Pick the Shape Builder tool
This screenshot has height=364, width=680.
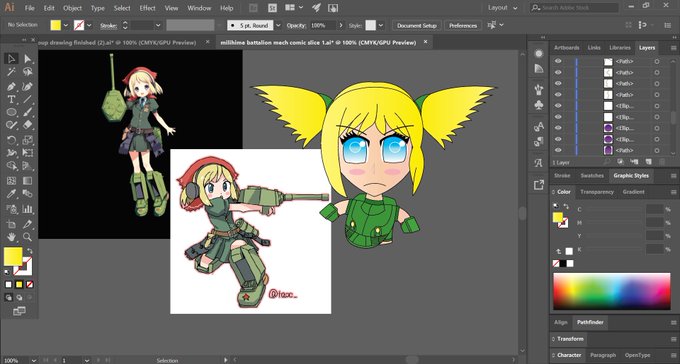click(11, 166)
